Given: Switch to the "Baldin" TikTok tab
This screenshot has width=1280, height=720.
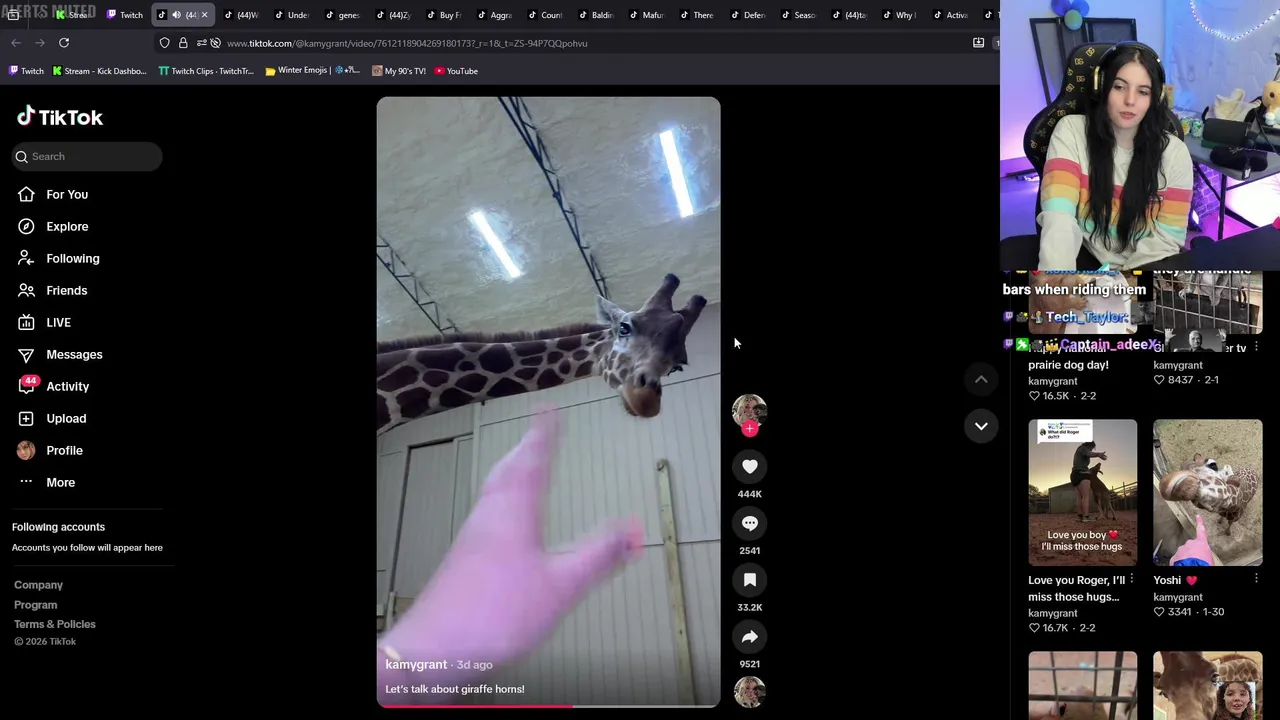Looking at the screenshot, I should click(x=595, y=15).
